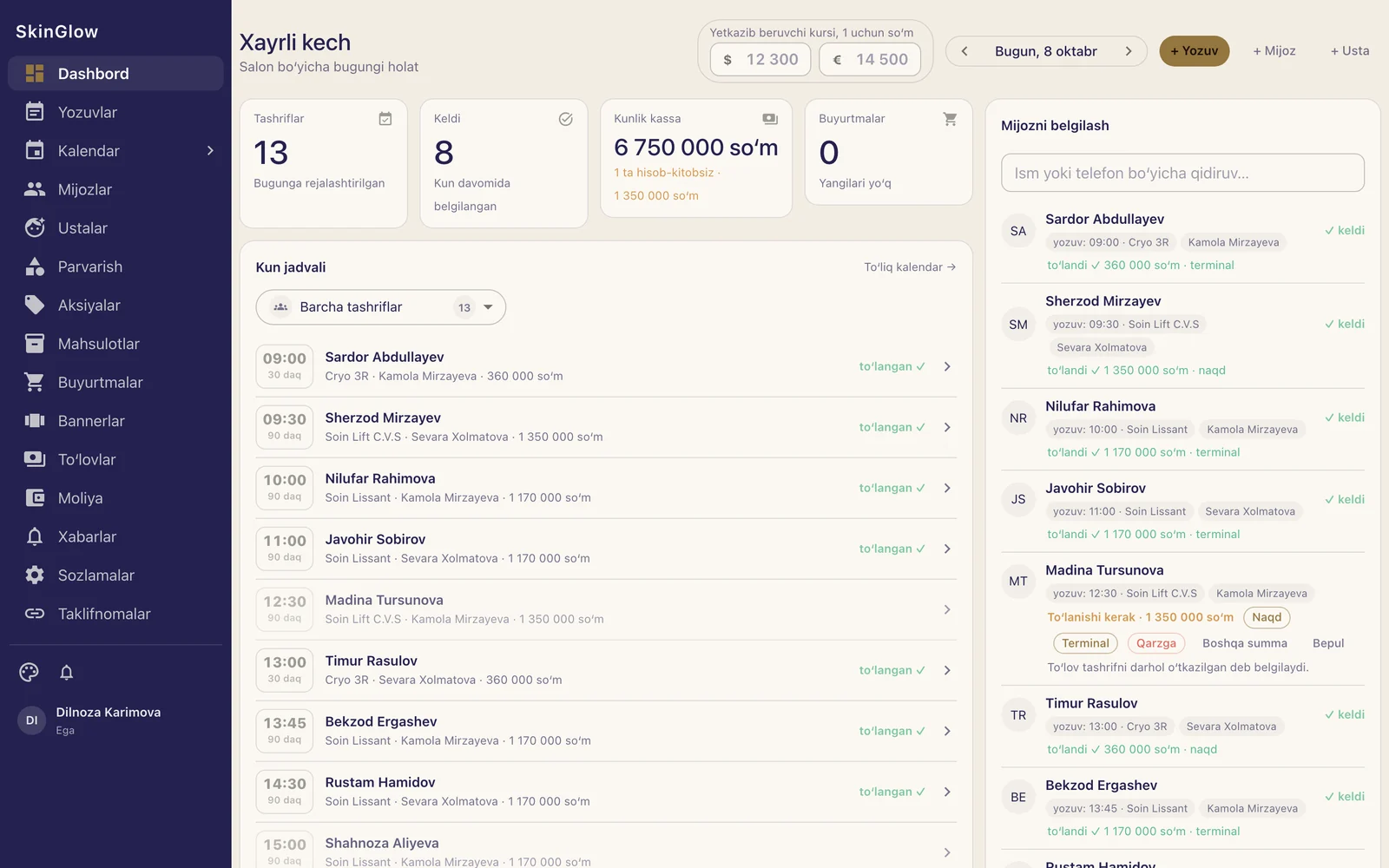Open the theme palette icon in sidebar
Image resolution: width=1389 pixels, height=868 pixels.
click(x=30, y=672)
